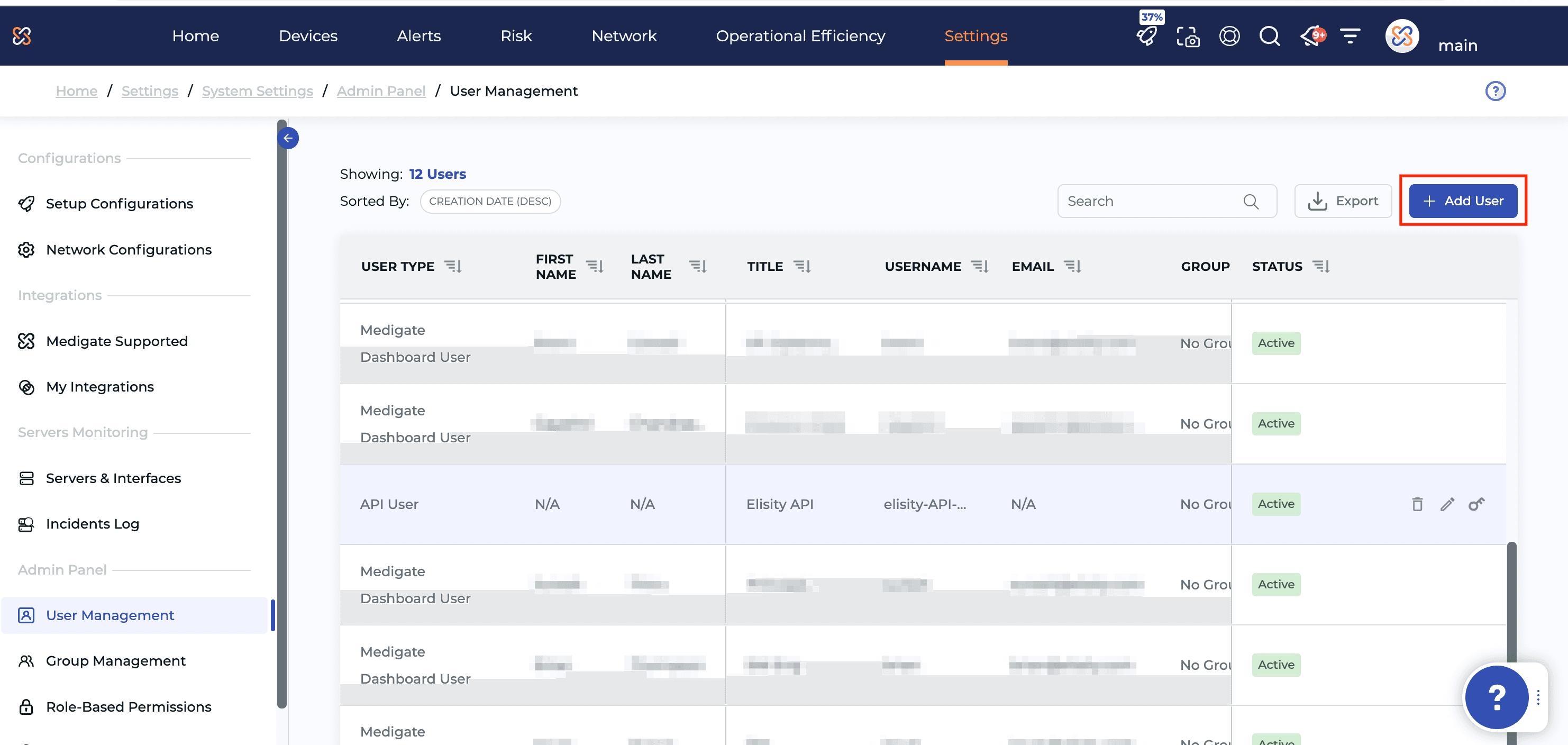Open the Risk tab

pyautogui.click(x=516, y=36)
